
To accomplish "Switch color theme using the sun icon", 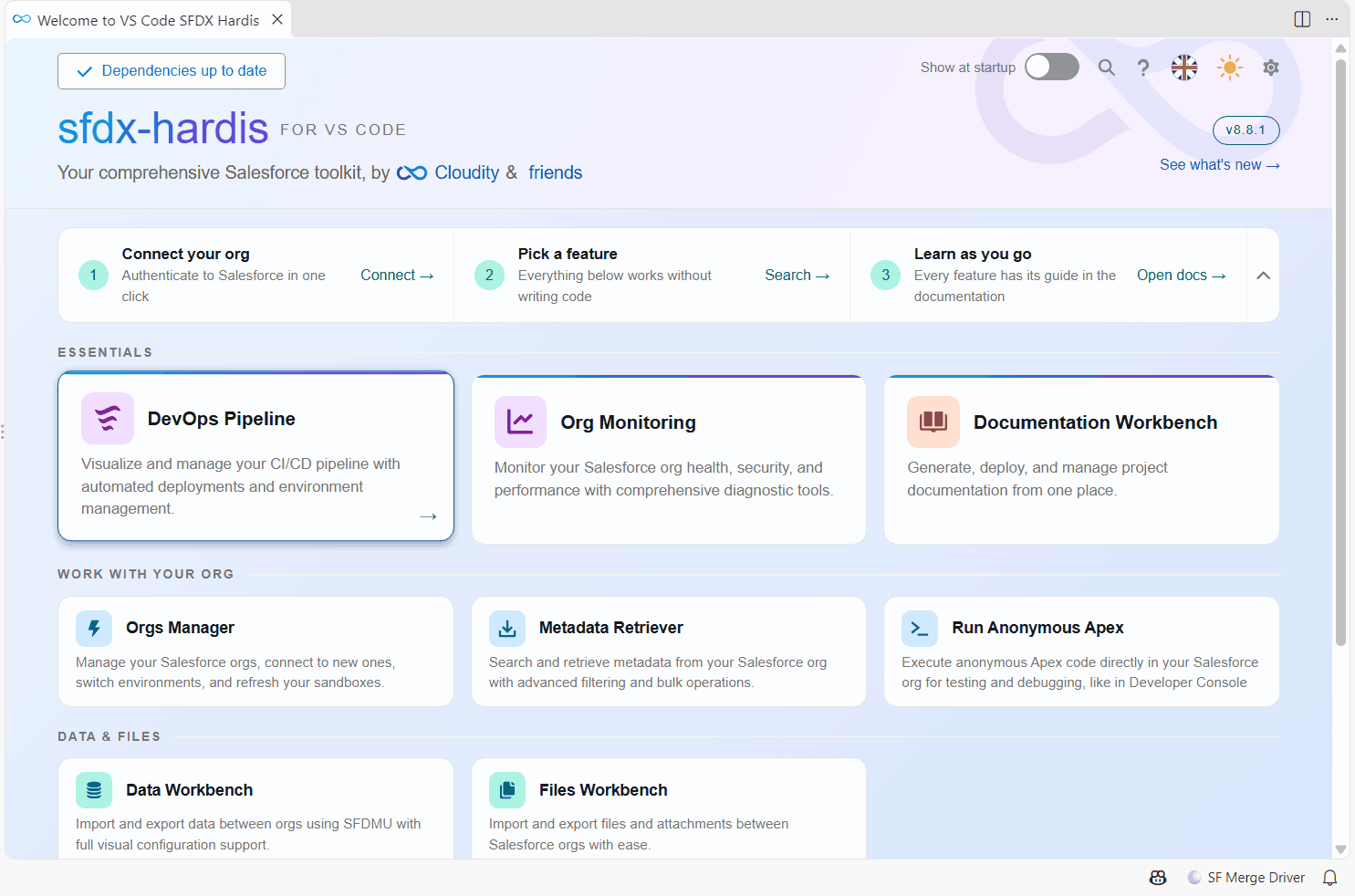I will [1230, 68].
